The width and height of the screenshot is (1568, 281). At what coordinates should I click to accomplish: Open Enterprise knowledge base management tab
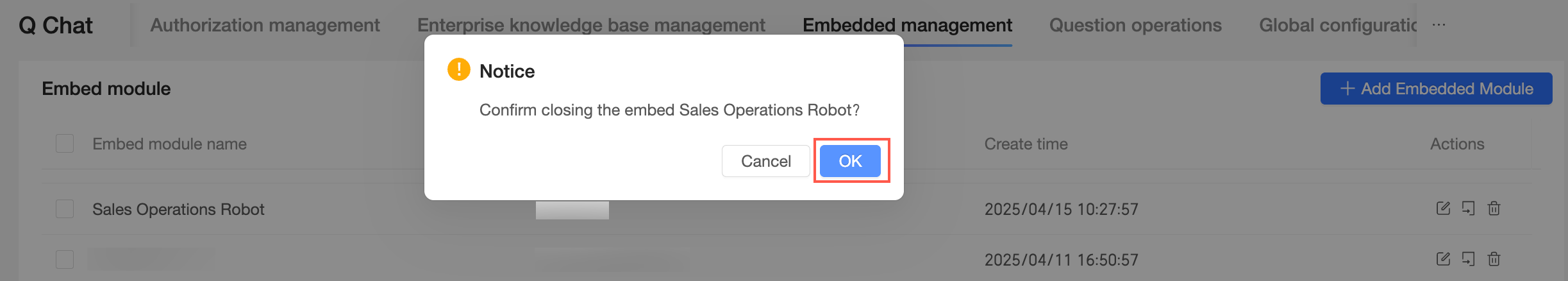[590, 25]
